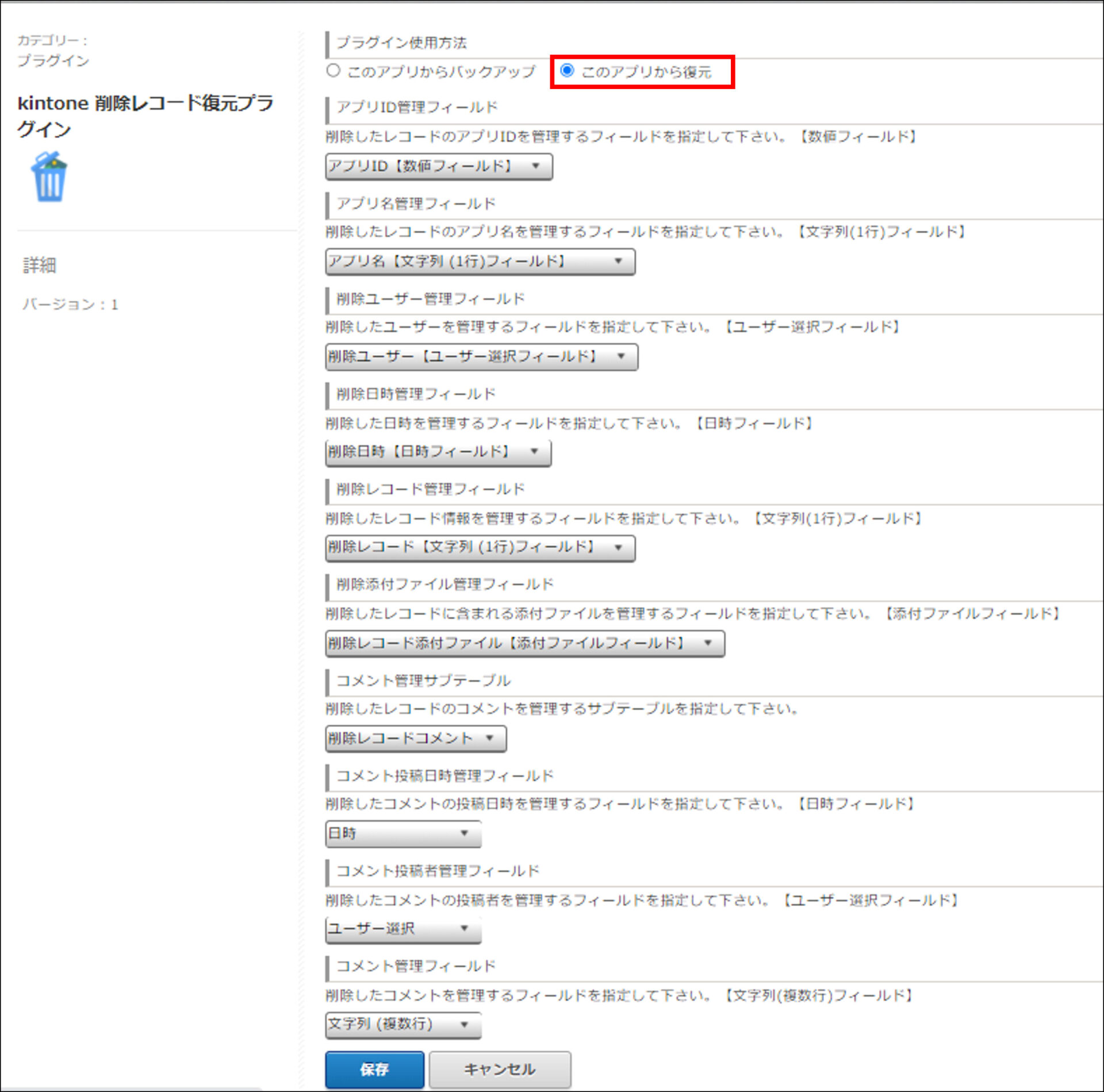Click the 削除ユーザー管理フィールド heading
The image size is (1104, 1092).
click(x=431, y=299)
